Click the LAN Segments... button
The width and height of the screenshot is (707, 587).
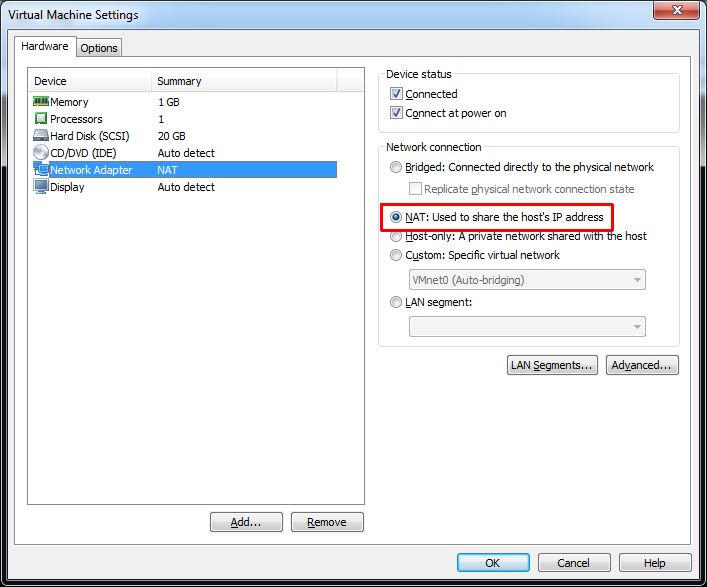552,365
